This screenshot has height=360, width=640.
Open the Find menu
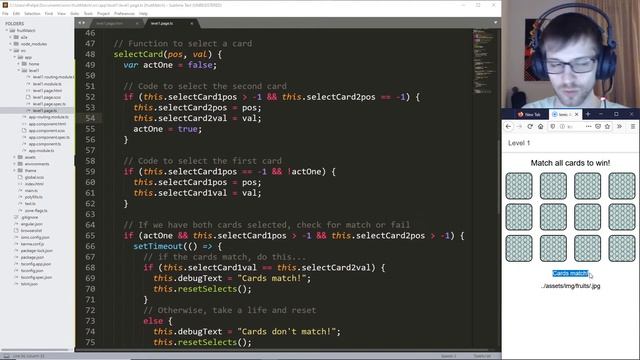coord(49,13)
